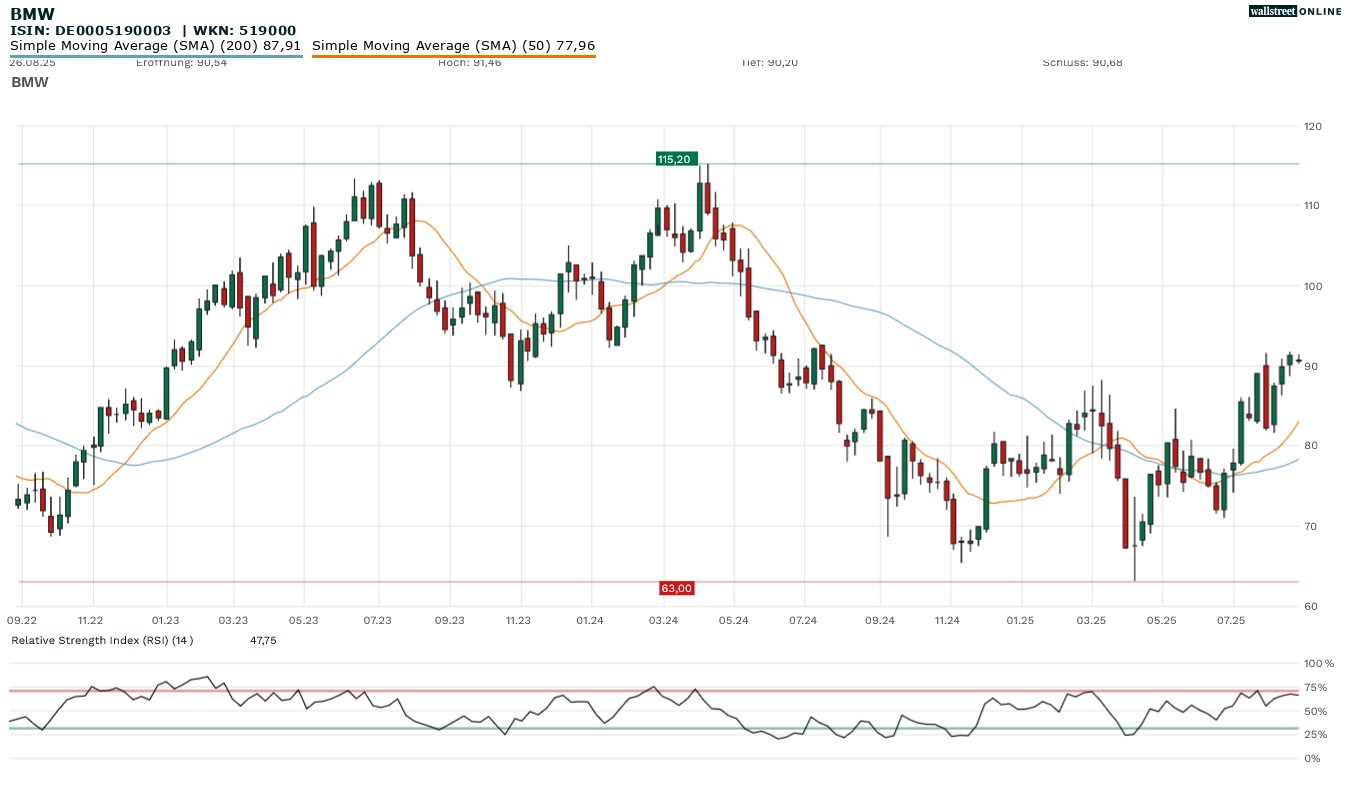Click the 100 % RSI axis label
The image size is (1349, 786).
1319,663
